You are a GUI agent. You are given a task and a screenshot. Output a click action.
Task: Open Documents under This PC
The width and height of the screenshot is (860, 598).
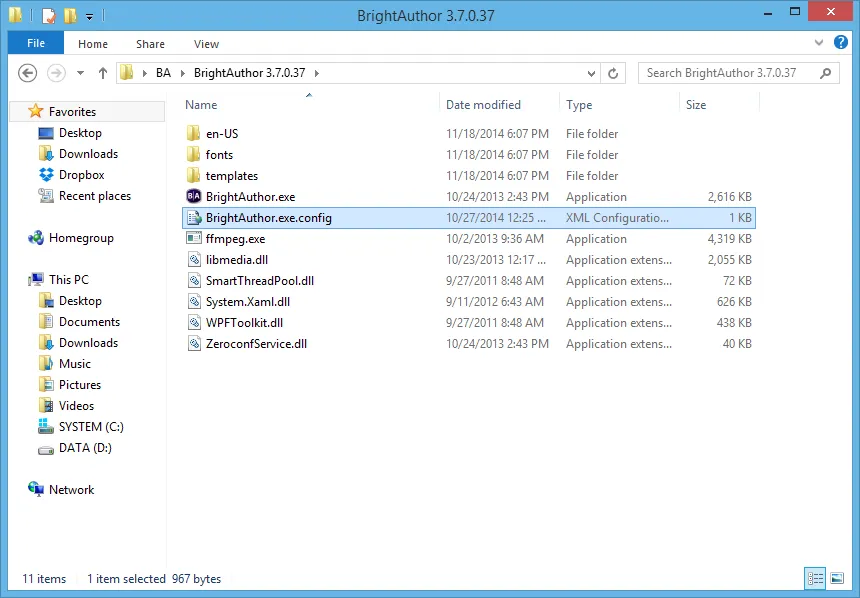pyautogui.click(x=89, y=321)
